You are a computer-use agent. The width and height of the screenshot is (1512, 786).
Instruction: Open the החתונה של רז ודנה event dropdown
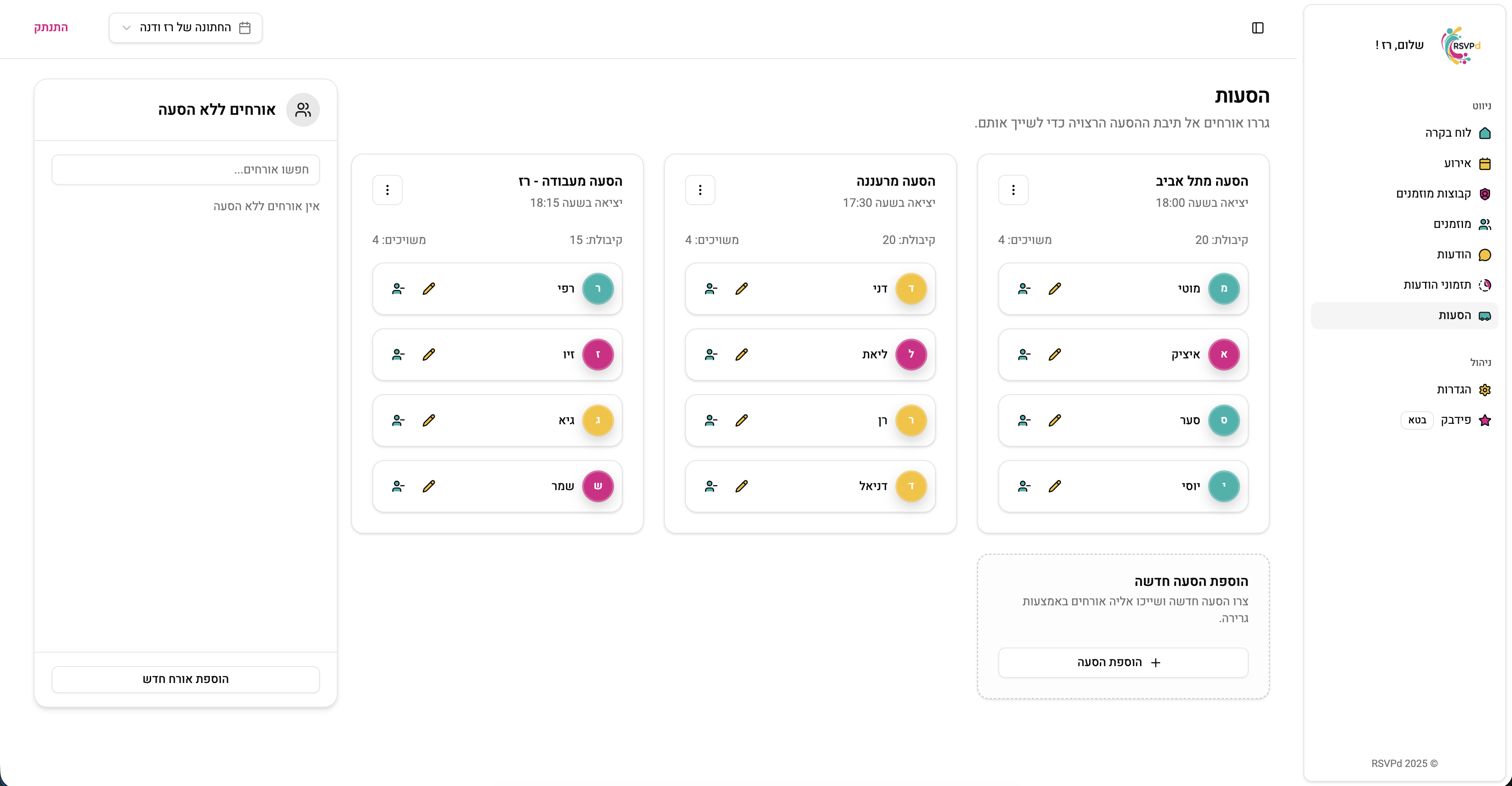coord(185,28)
